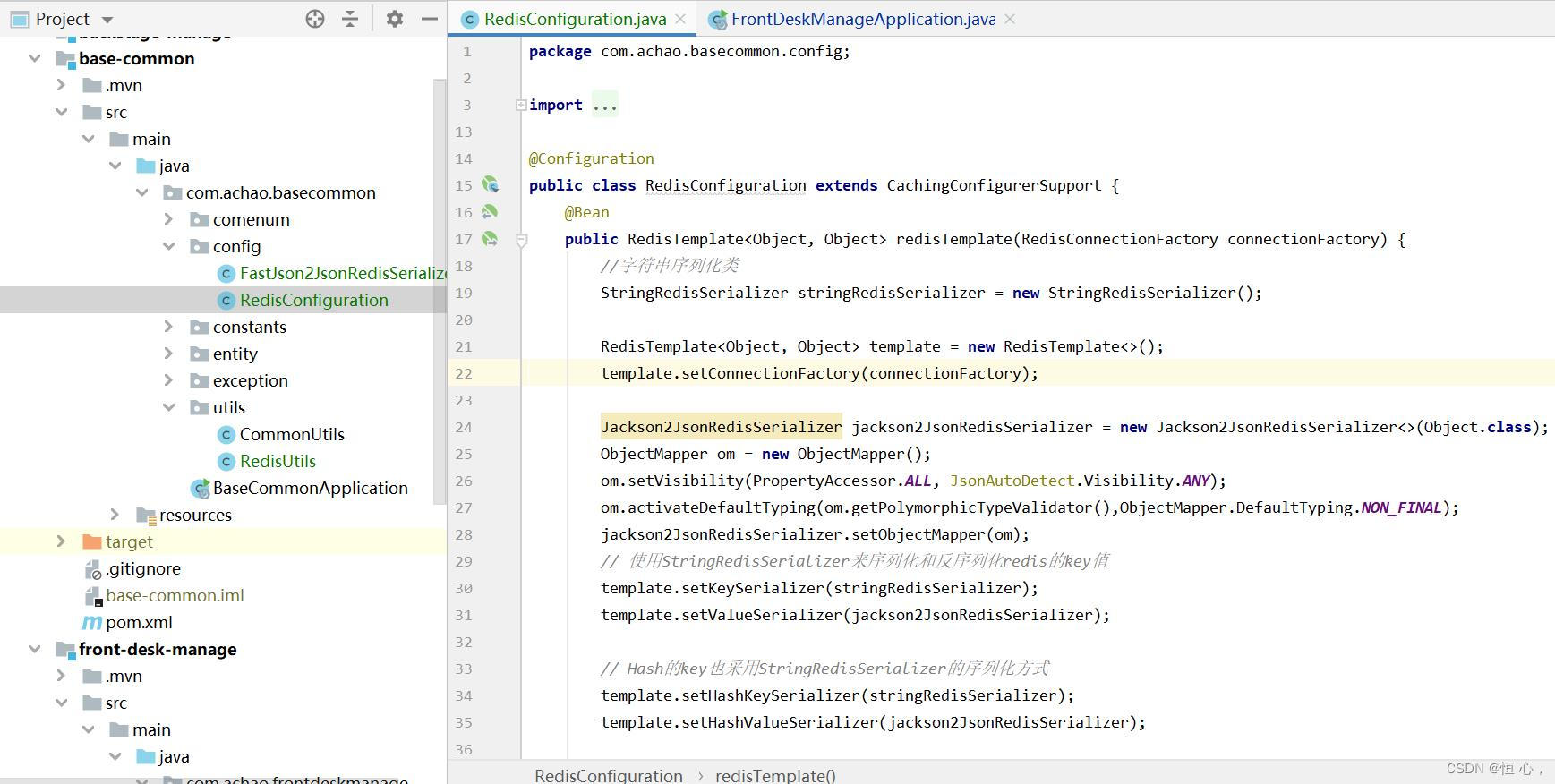Expand the exception package
This screenshot has height=784, width=1555.
(x=168, y=380)
